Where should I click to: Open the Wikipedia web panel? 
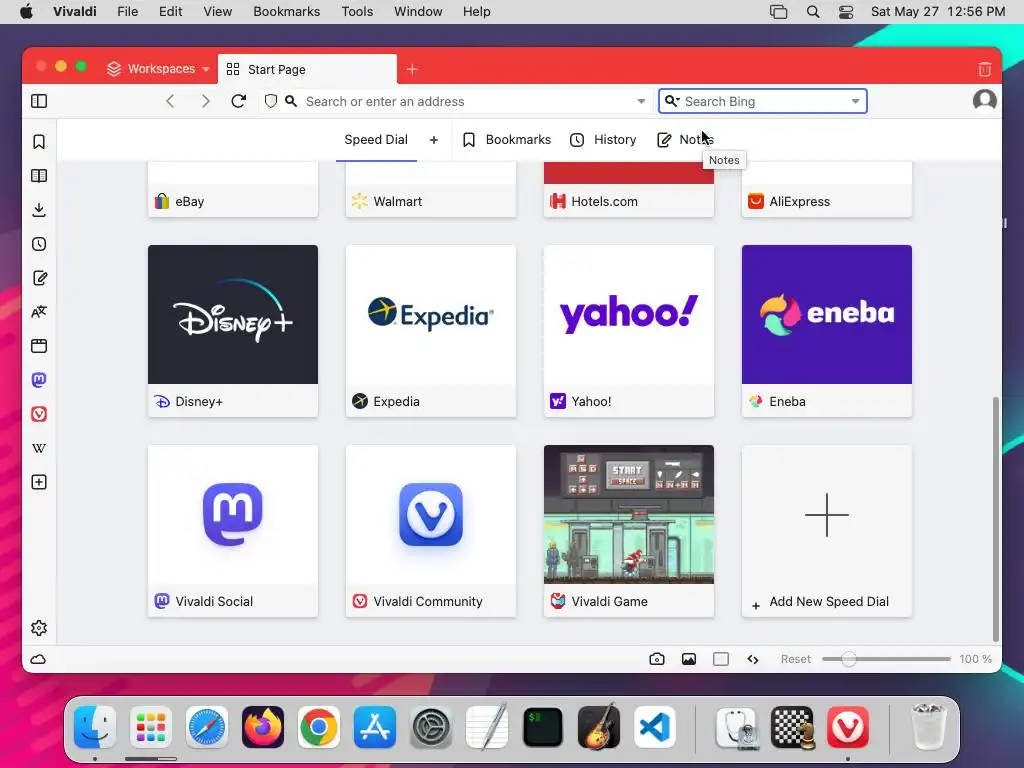click(39, 448)
